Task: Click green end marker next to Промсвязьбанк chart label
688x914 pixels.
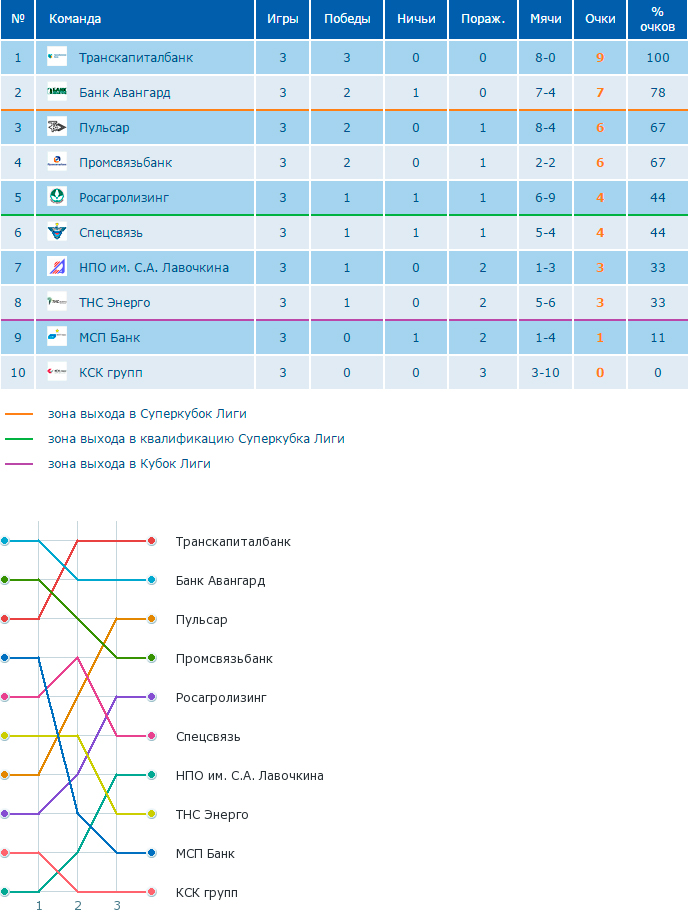Action: [152, 658]
